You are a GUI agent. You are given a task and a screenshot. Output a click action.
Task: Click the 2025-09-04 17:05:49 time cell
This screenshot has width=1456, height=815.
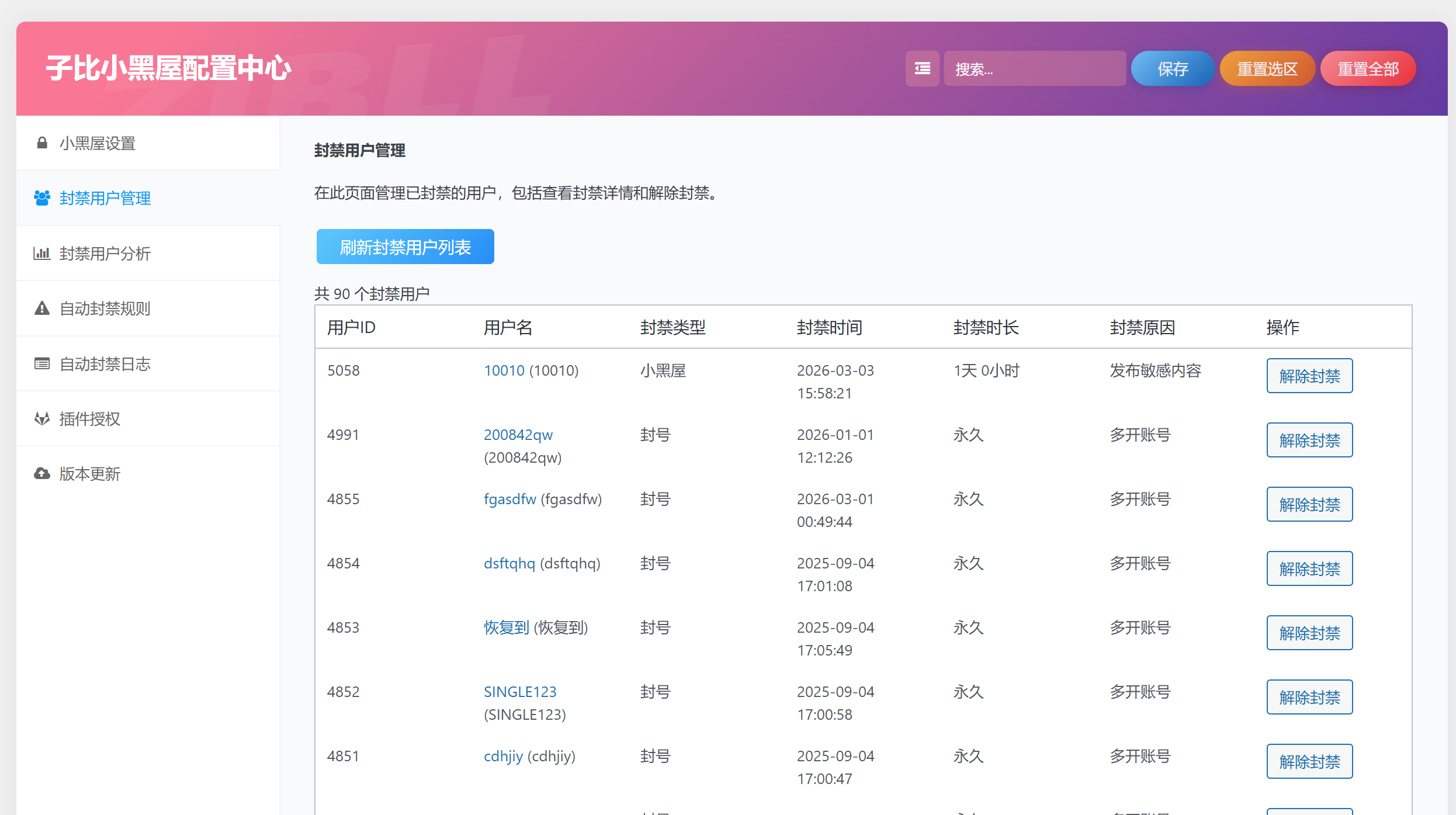point(836,639)
